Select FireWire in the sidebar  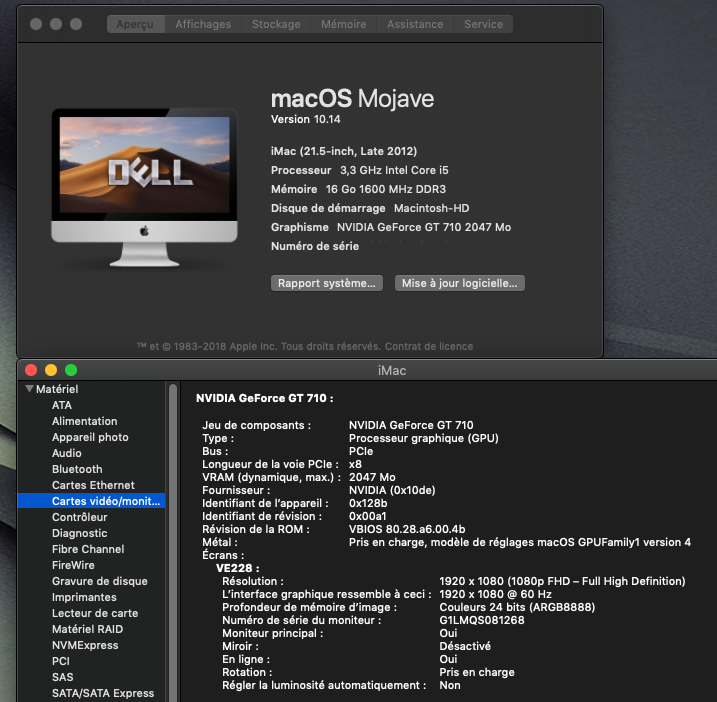point(73,565)
